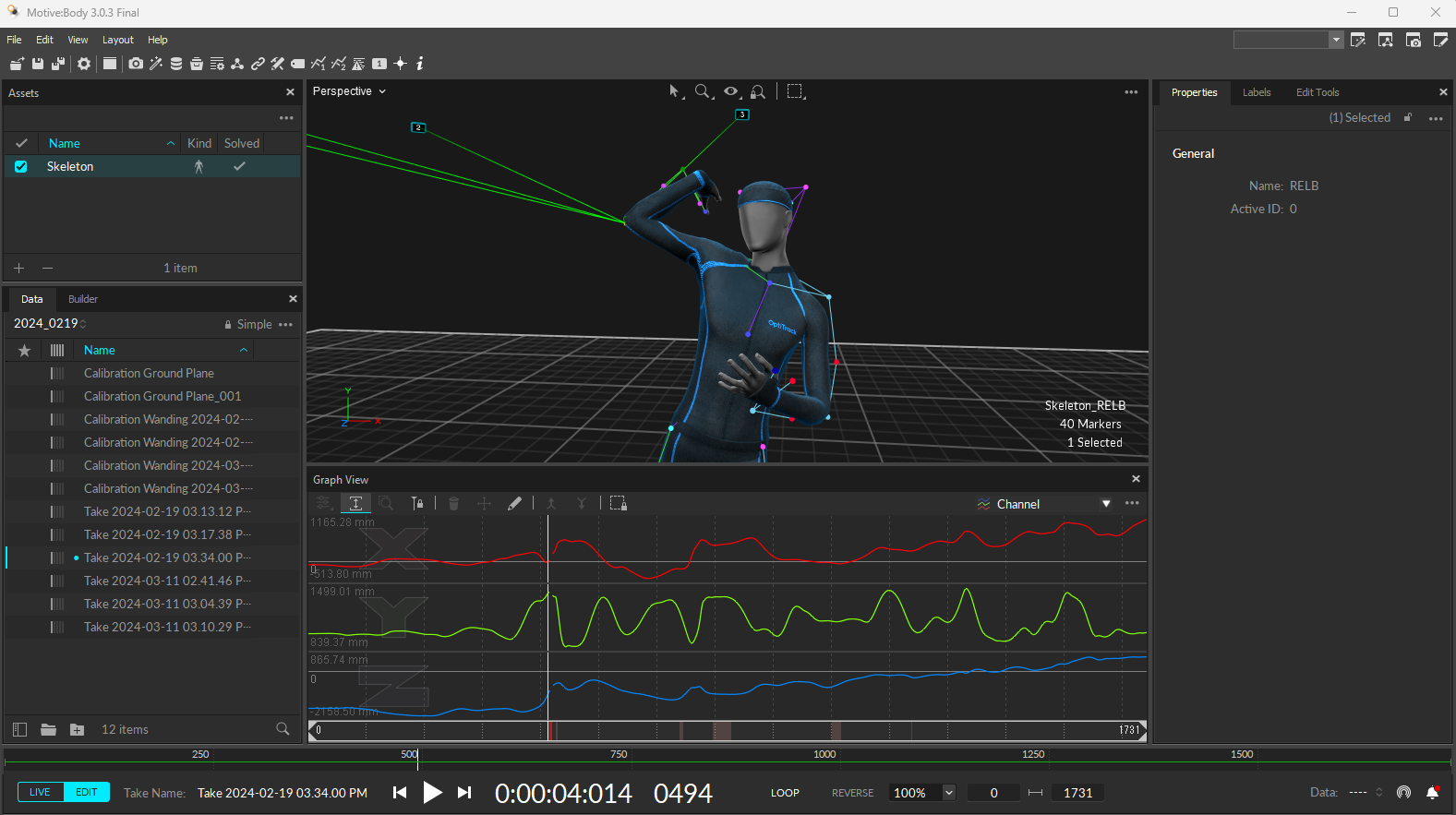Switch to LIVE mode

[40, 792]
